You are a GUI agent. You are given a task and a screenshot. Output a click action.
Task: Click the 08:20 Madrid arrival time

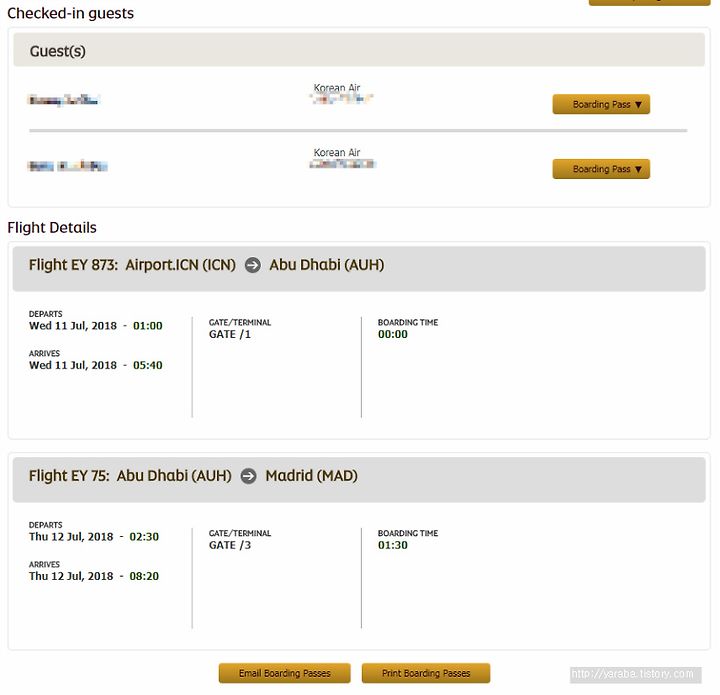click(x=144, y=576)
